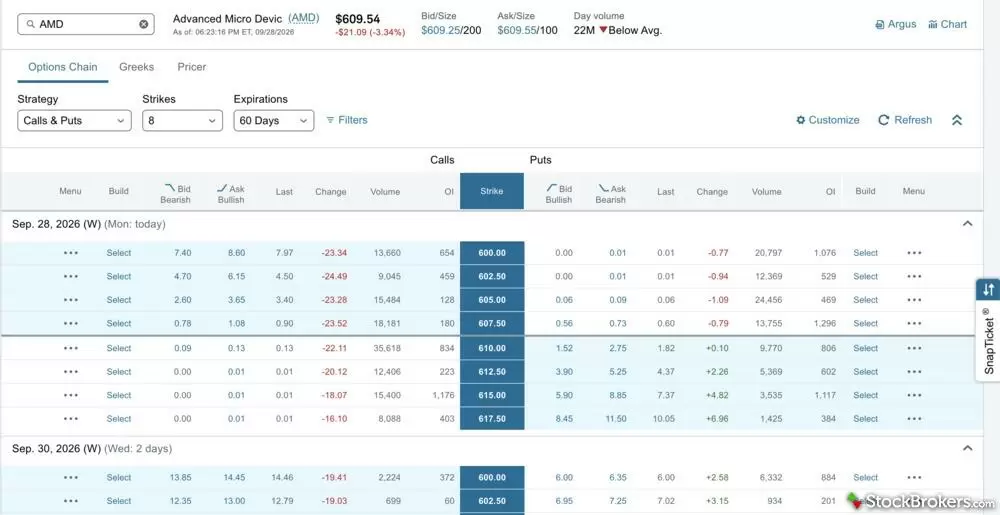The image size is (1000, 515).
Task: Click the Strike column header
Action: tap(492, 191)
